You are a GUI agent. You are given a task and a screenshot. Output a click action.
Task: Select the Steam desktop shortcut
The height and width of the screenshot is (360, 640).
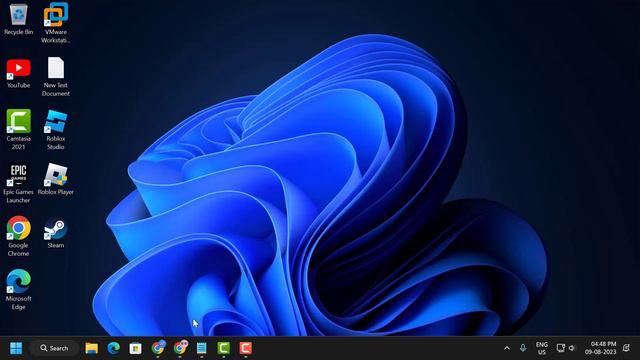pos(56,232)
